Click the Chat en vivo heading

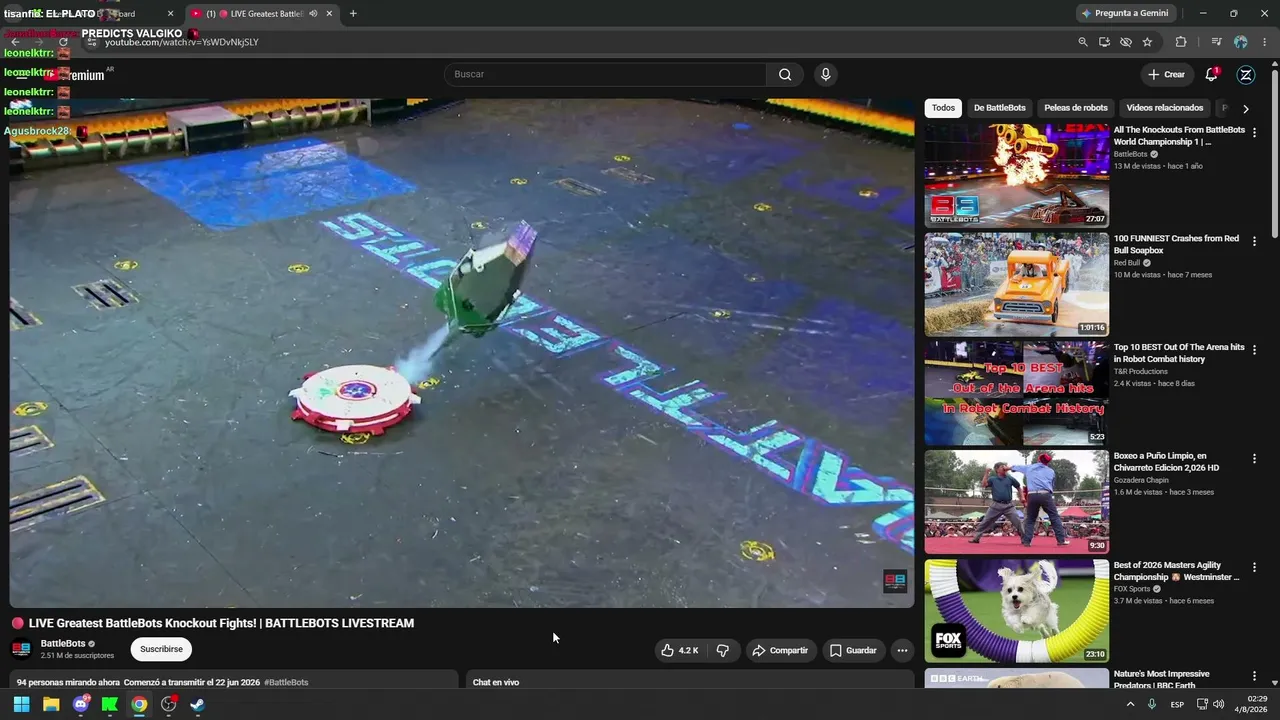click(x=496, y=682)
